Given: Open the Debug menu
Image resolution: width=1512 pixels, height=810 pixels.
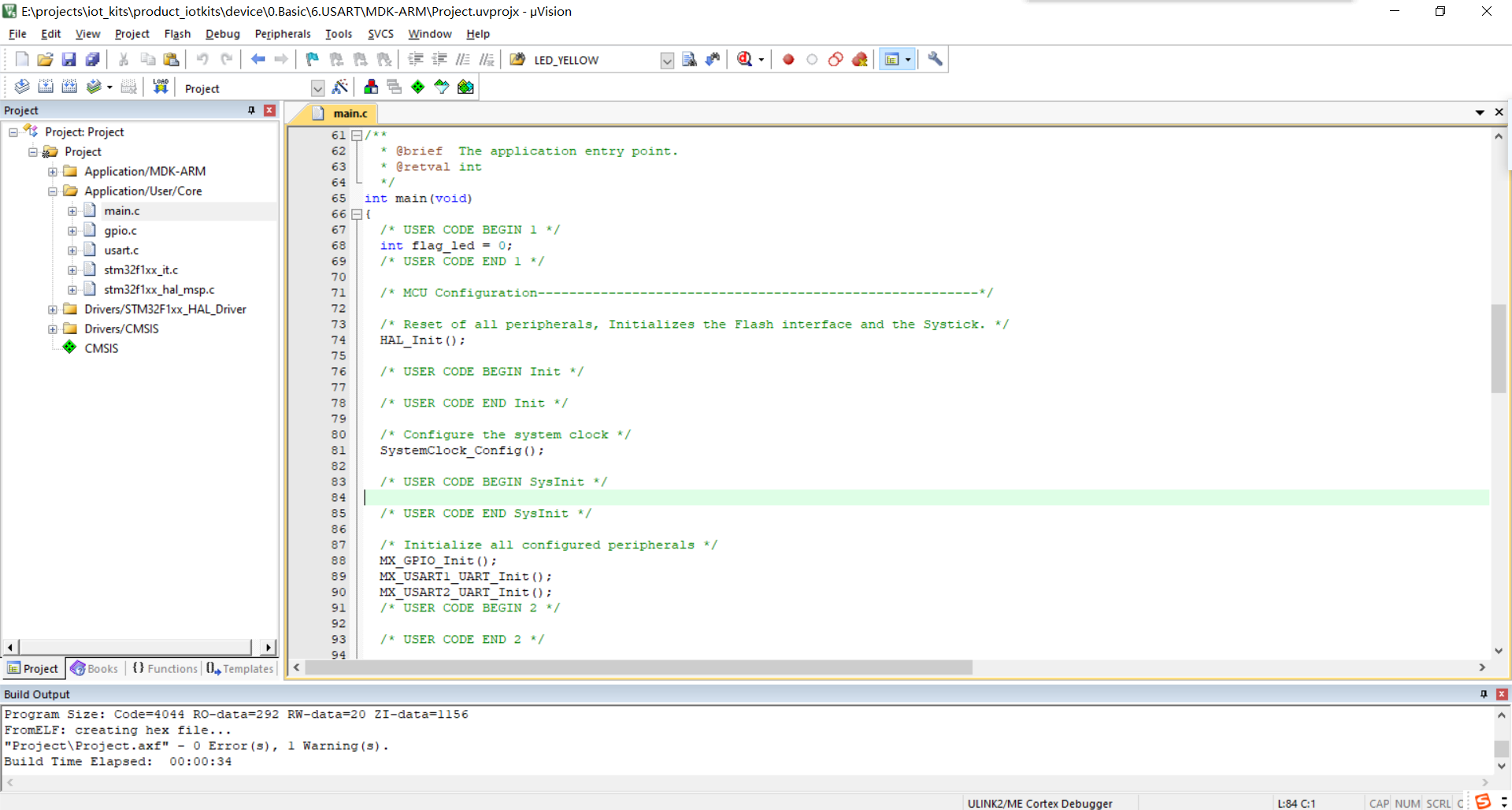Looking at the screenshot, I should coord(223,34).
